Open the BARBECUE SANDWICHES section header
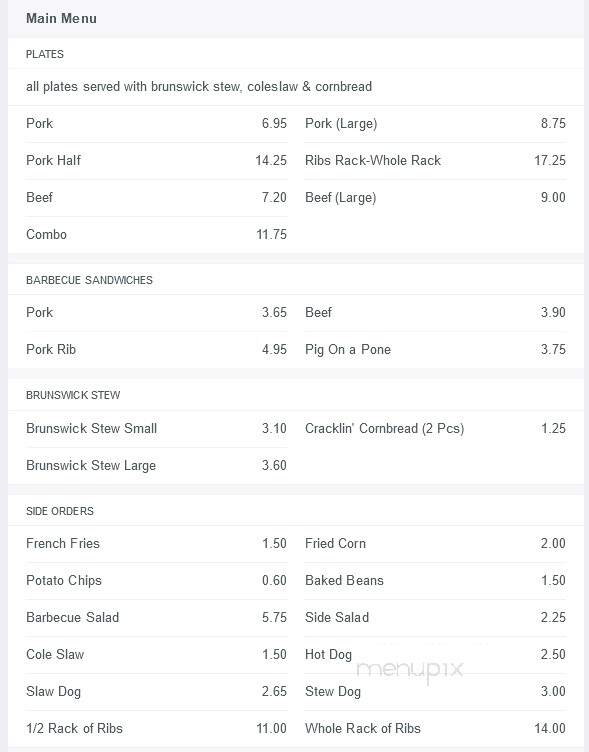The height and width of the screenshot is (752, 589). [89, 280]
